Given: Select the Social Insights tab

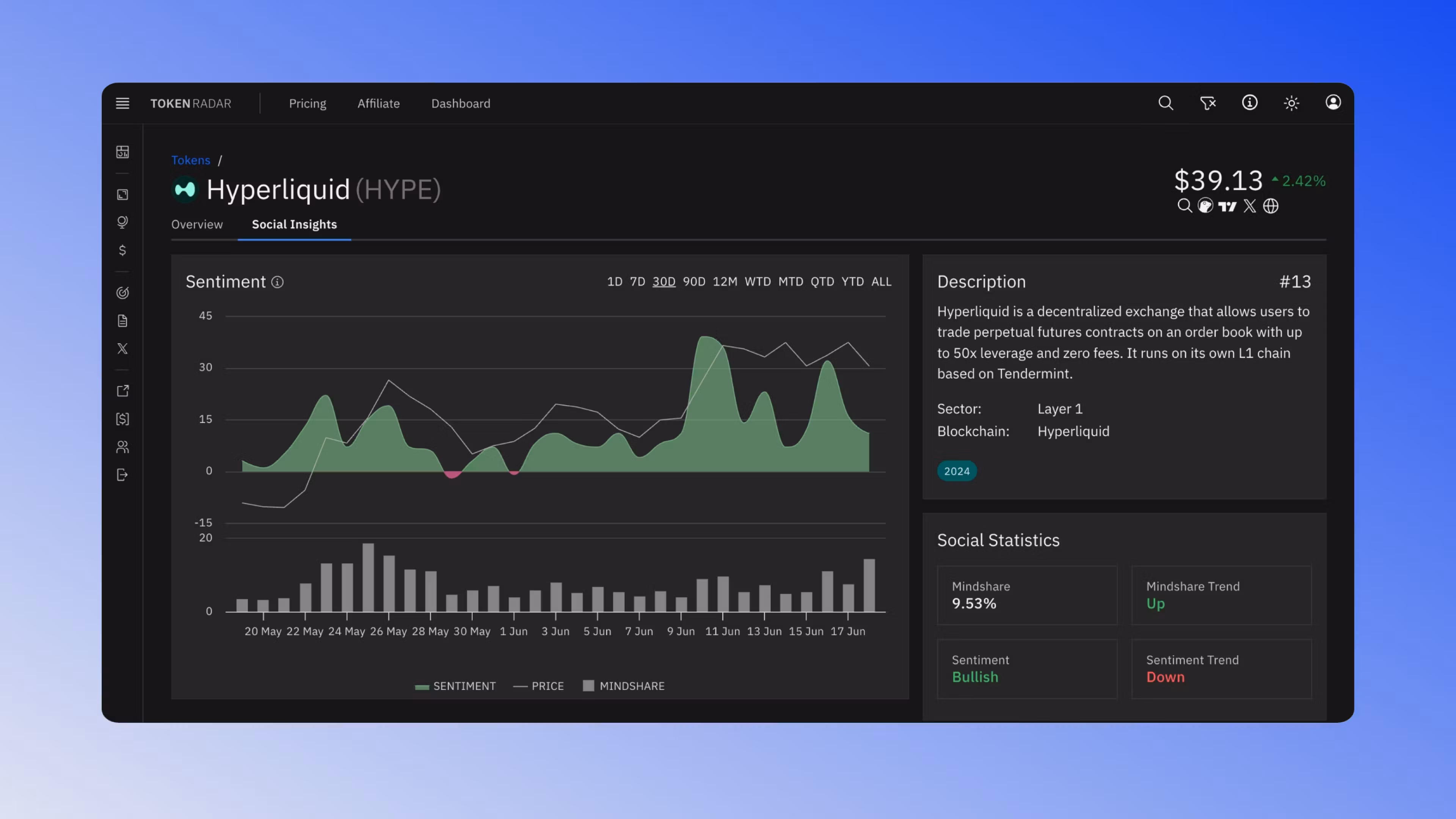Looking at the screenshot, I should coord(294,224).
